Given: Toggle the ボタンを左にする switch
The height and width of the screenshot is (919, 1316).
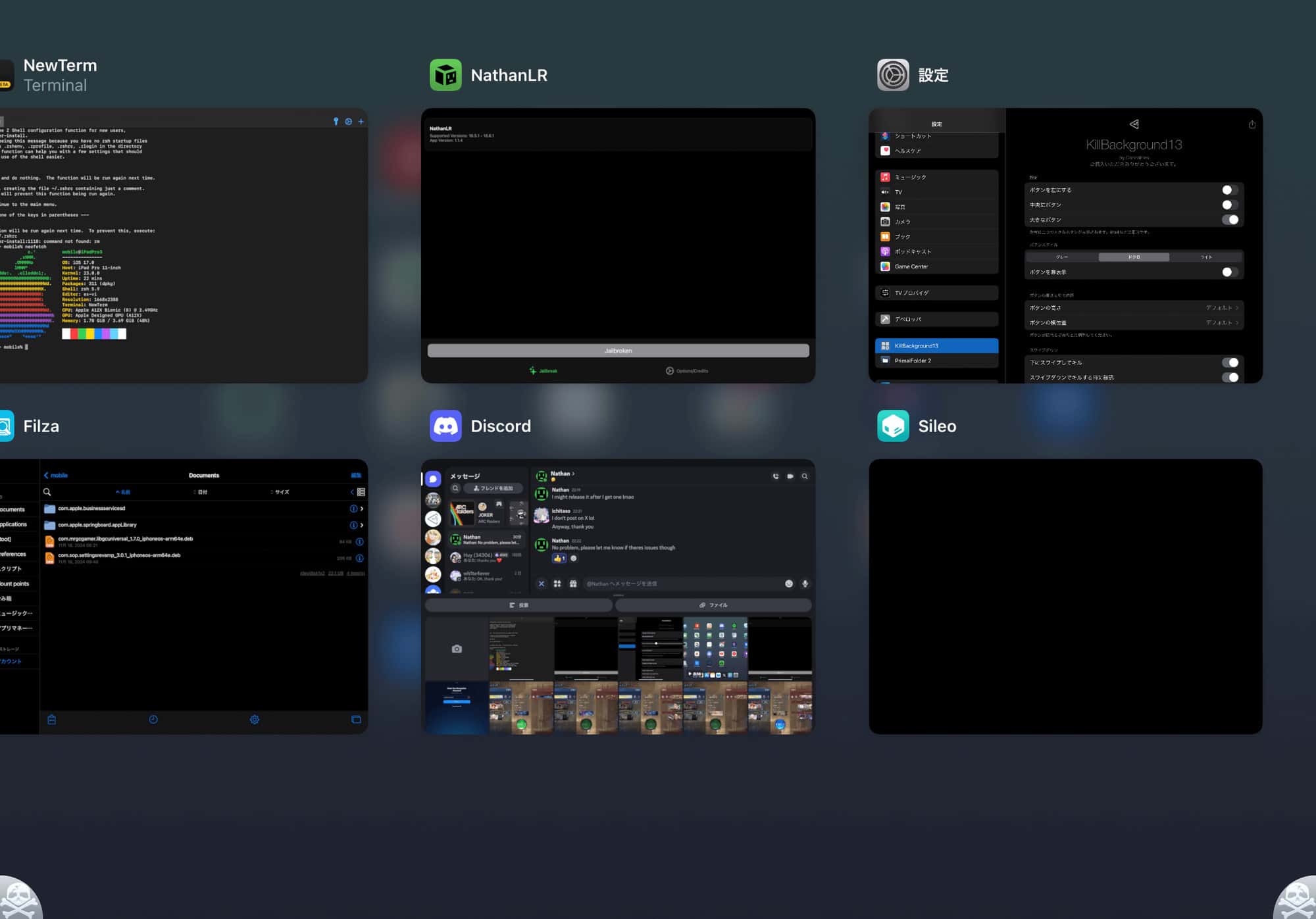Looking at the screenshot, I should click(1229, 190).
